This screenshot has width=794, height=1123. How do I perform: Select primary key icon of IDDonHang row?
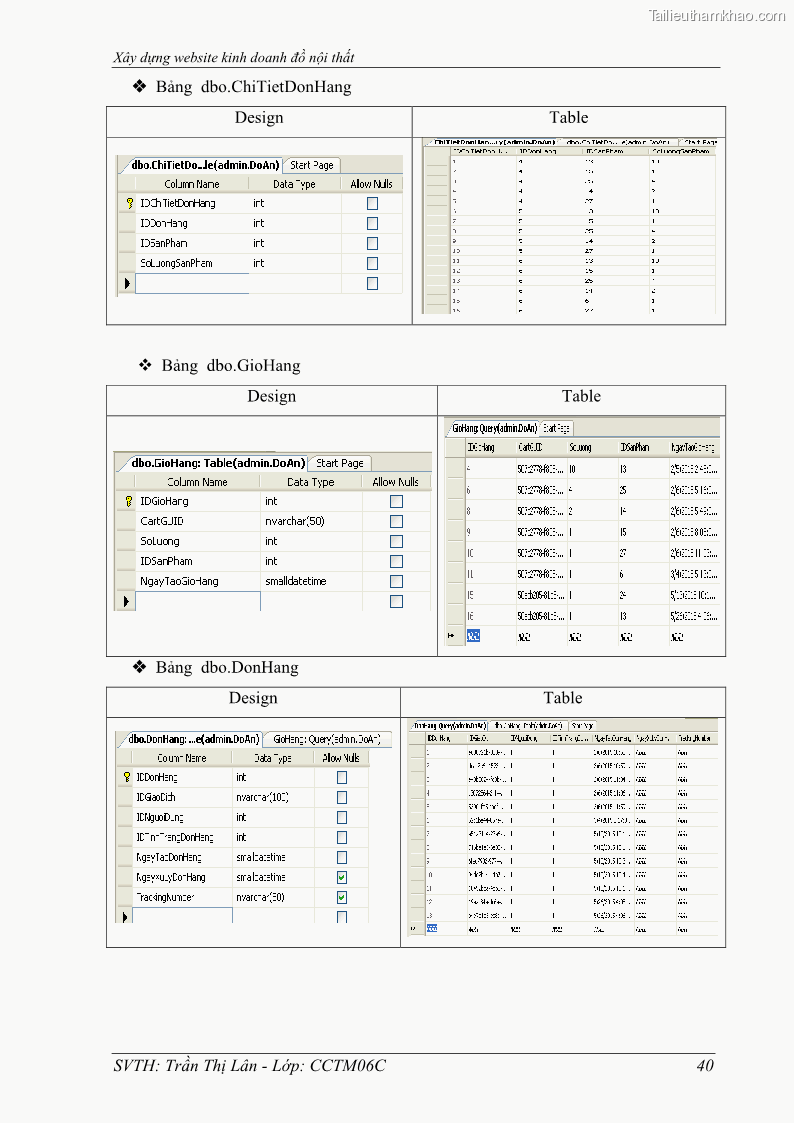[126, 777]
